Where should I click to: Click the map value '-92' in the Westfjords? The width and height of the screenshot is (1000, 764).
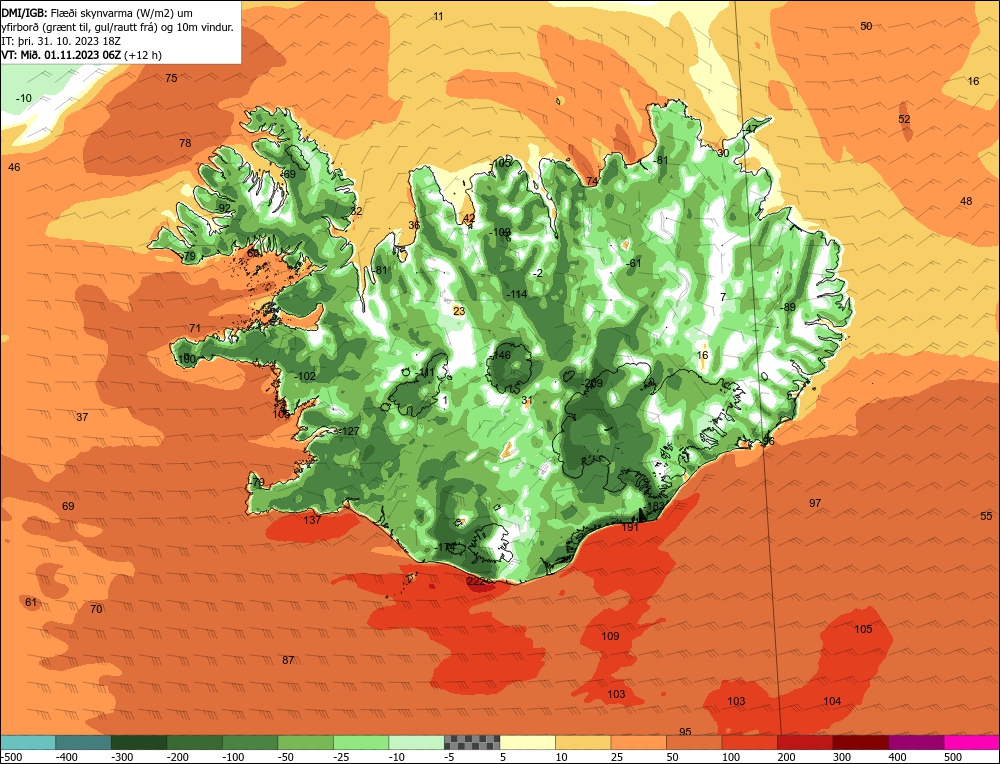[x=223, y=208]
